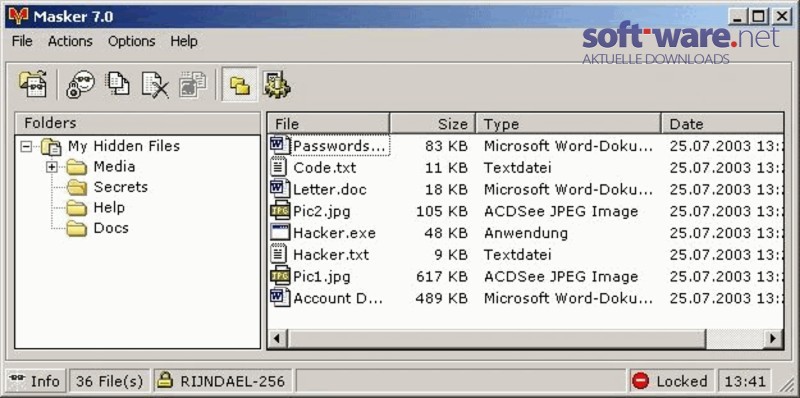Sort by the File column header
Viewport: 800px width, 398px height.
click(329, 124)
